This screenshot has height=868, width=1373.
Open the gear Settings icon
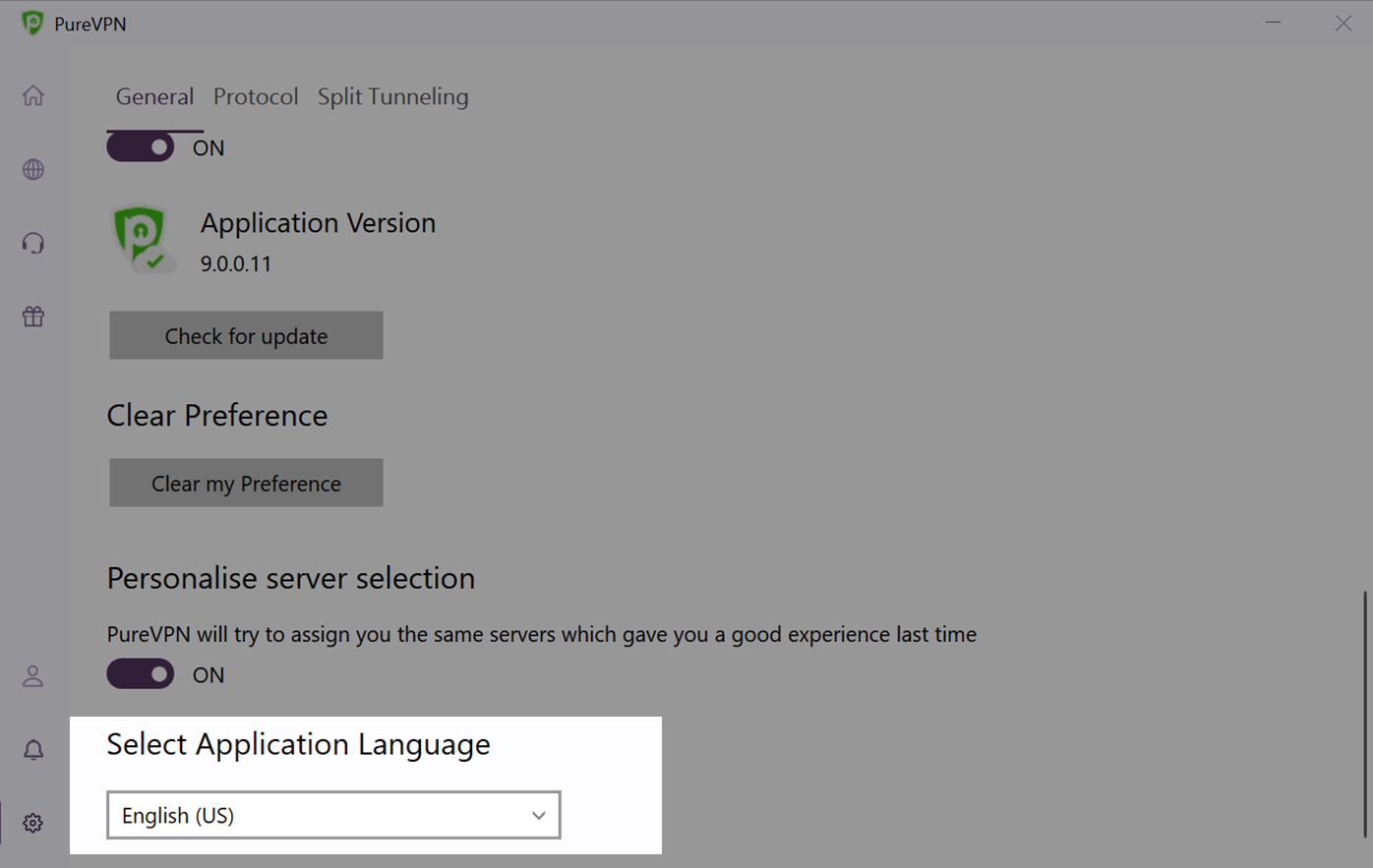point(33,823)
